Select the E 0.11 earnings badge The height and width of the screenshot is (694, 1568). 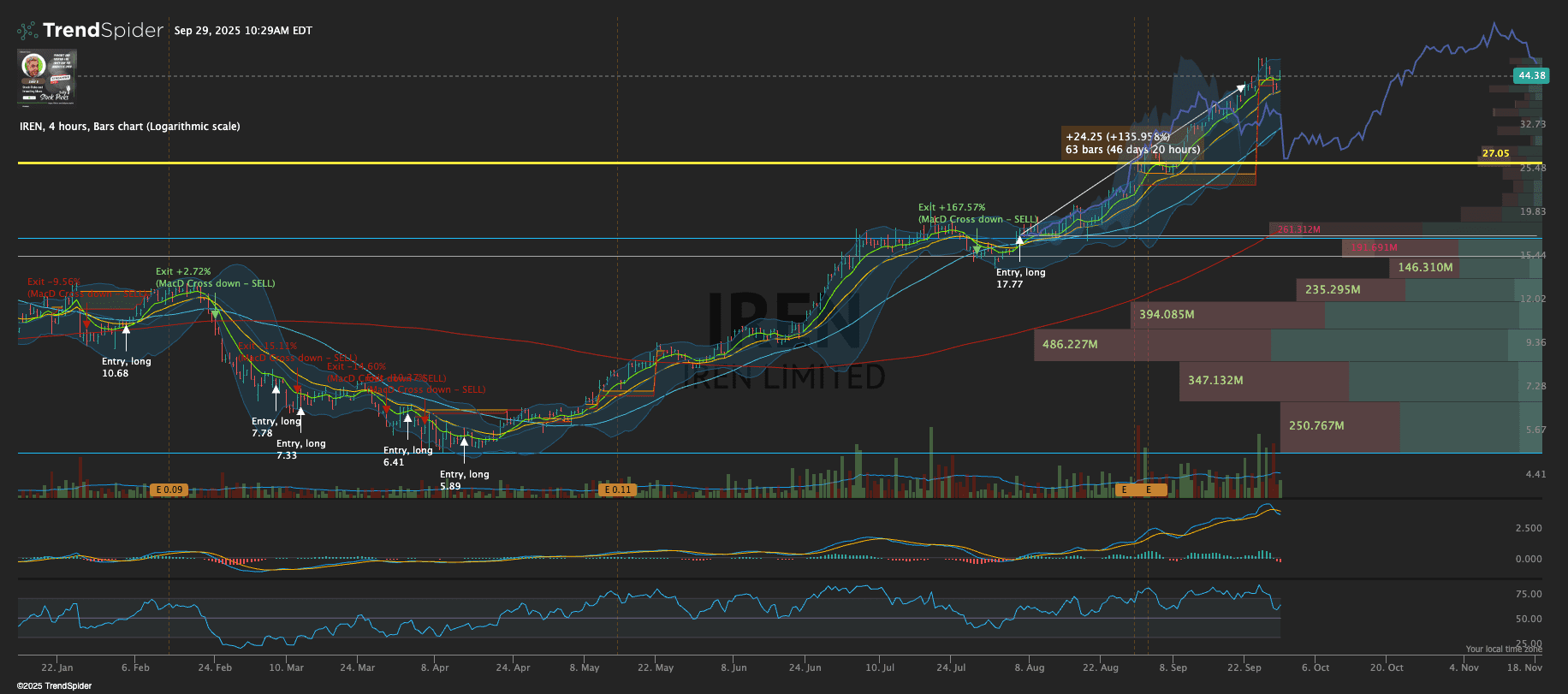(617, 489)
